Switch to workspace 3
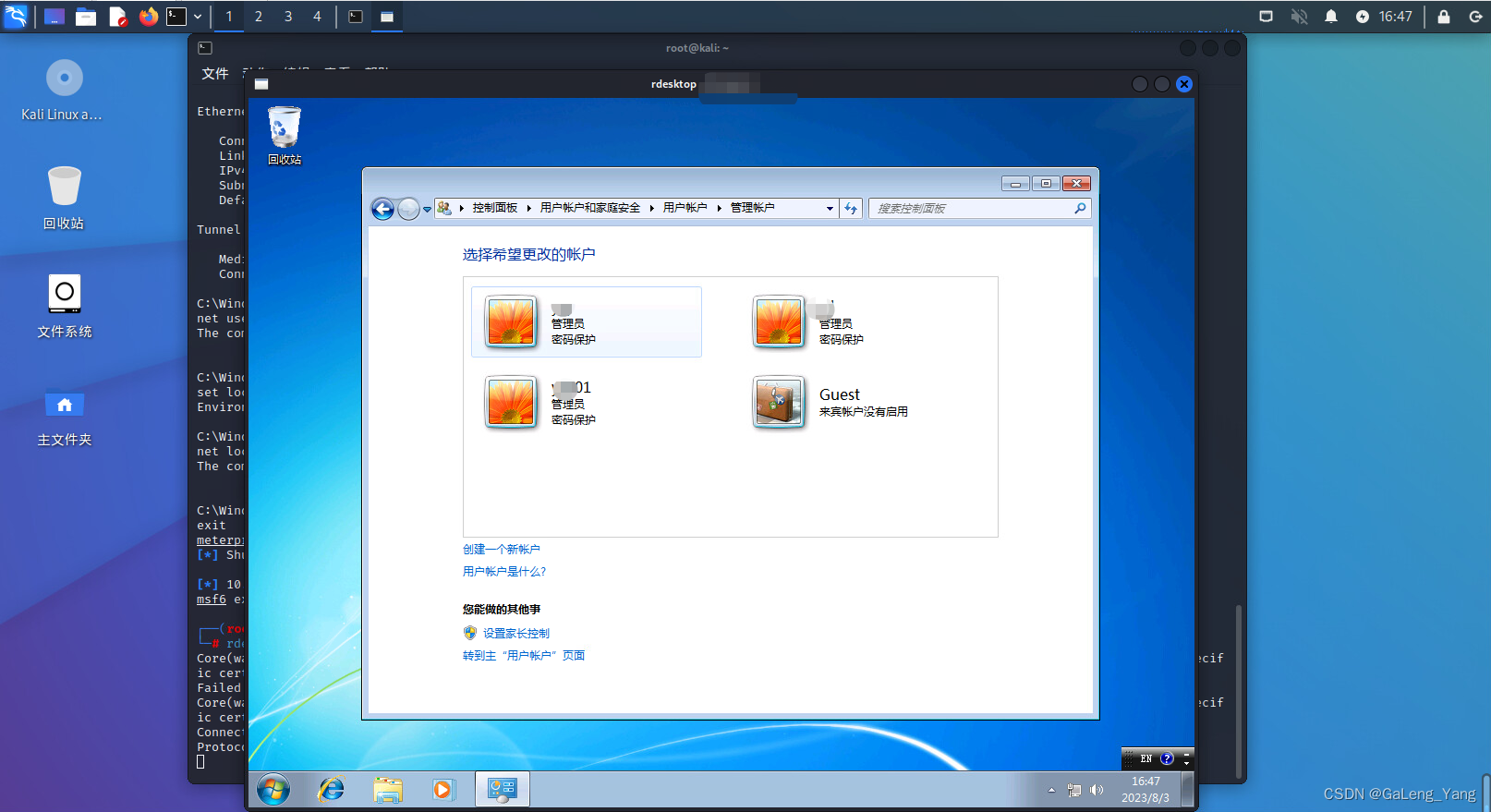Screen dimensions: 1491x812 pyautogui.click(x=288, y=17)
